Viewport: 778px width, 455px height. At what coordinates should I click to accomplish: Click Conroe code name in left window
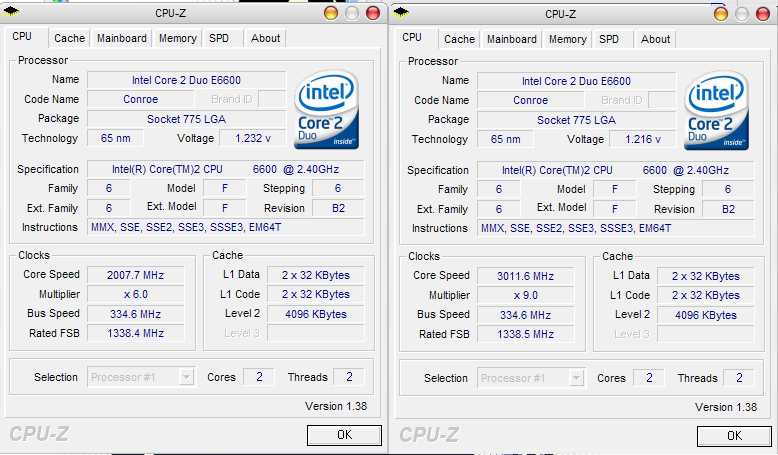(x=140, y=99)
